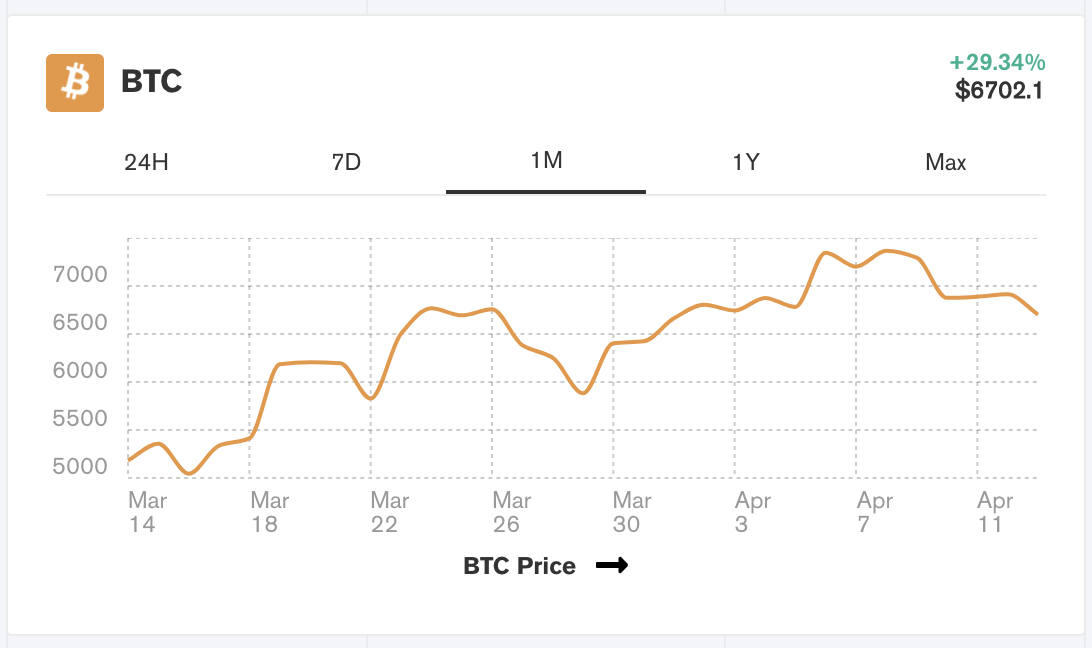Click the Apr 11 date label
Viewport: 1092px width, 648px height.
pos(995,511)
